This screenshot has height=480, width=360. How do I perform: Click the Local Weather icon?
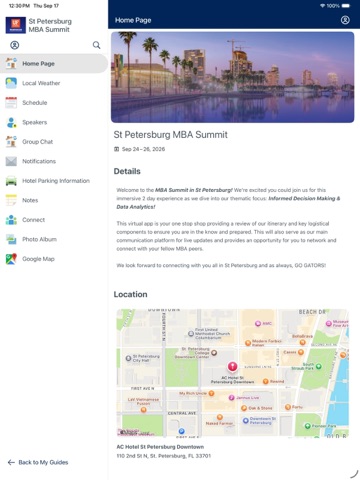coord(11,83)
